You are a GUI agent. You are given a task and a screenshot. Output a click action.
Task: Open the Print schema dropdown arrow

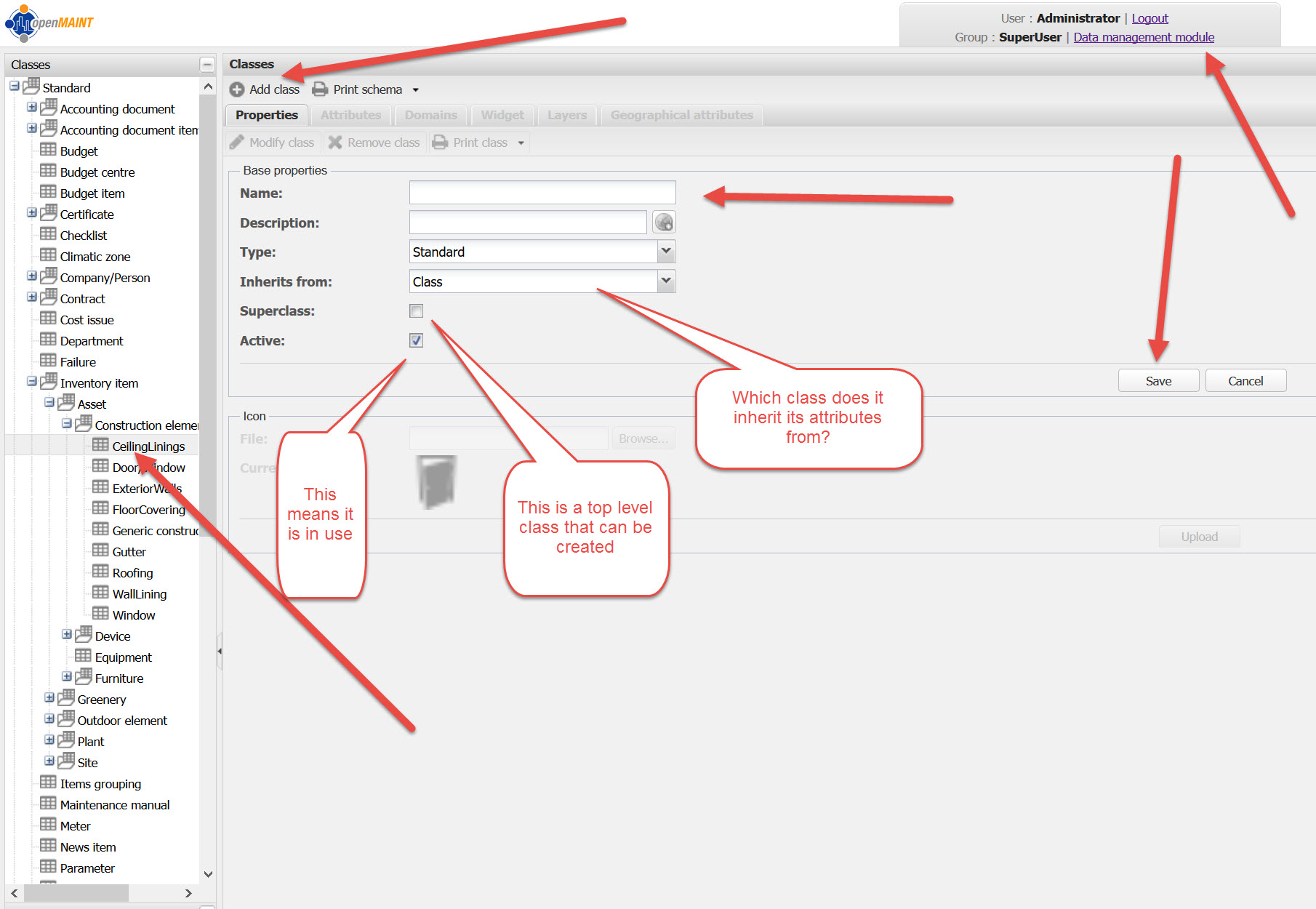416,90
